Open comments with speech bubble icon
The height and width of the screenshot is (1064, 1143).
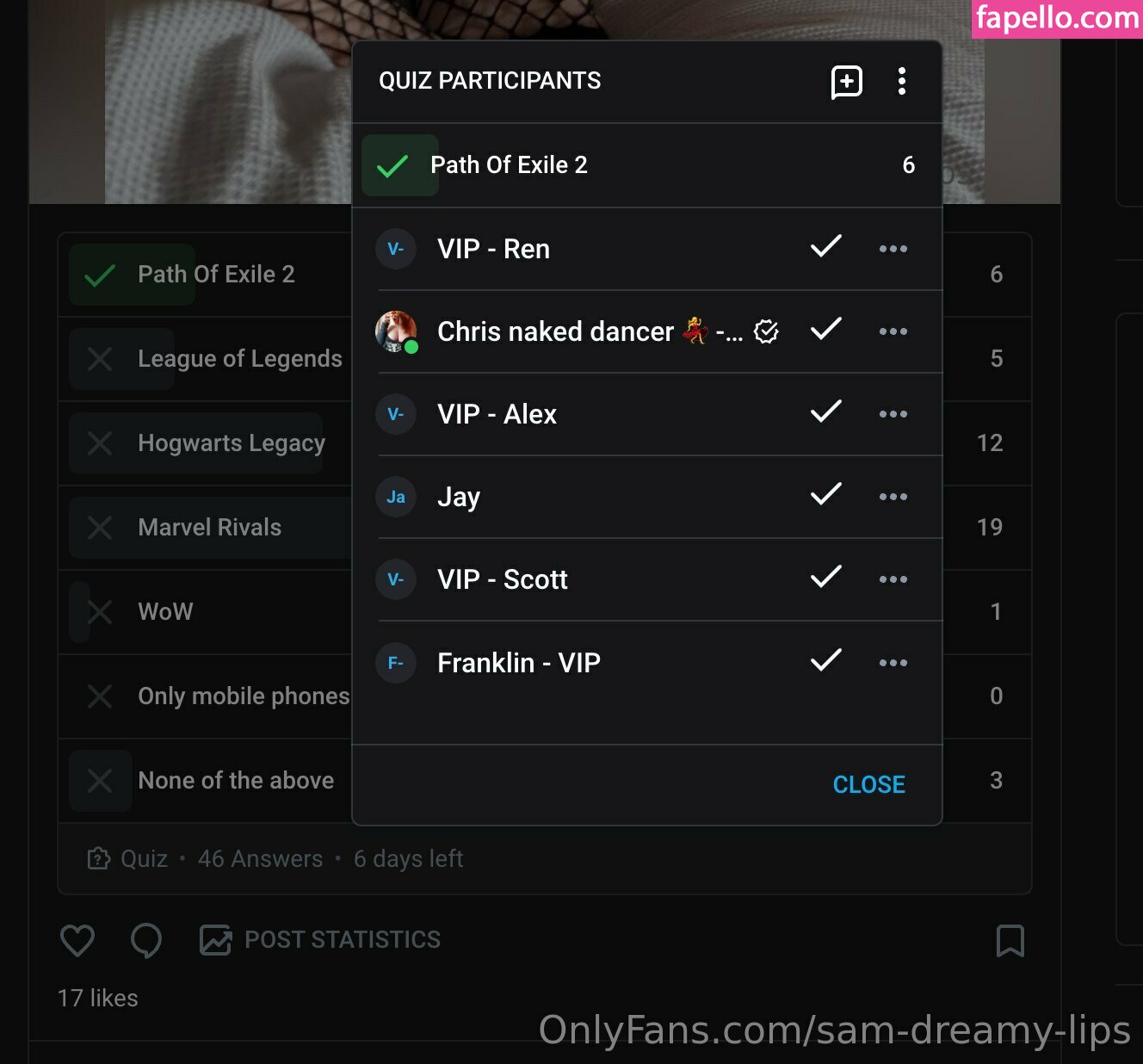point(146,940)
